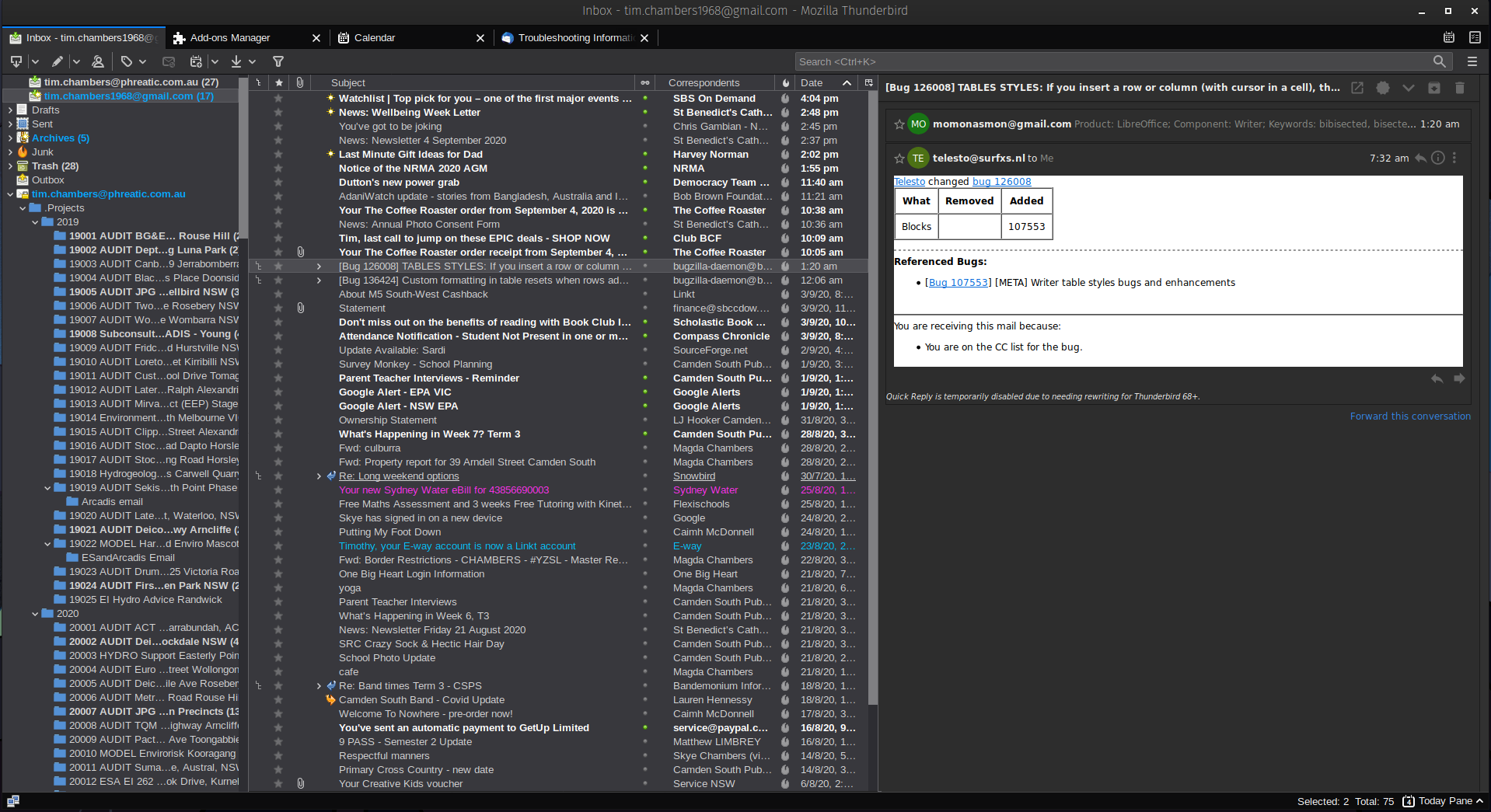The height and width of the screenshot is (812, 1491).
Task: Select the Write new message pencil icon
Action: coord(57,61)
